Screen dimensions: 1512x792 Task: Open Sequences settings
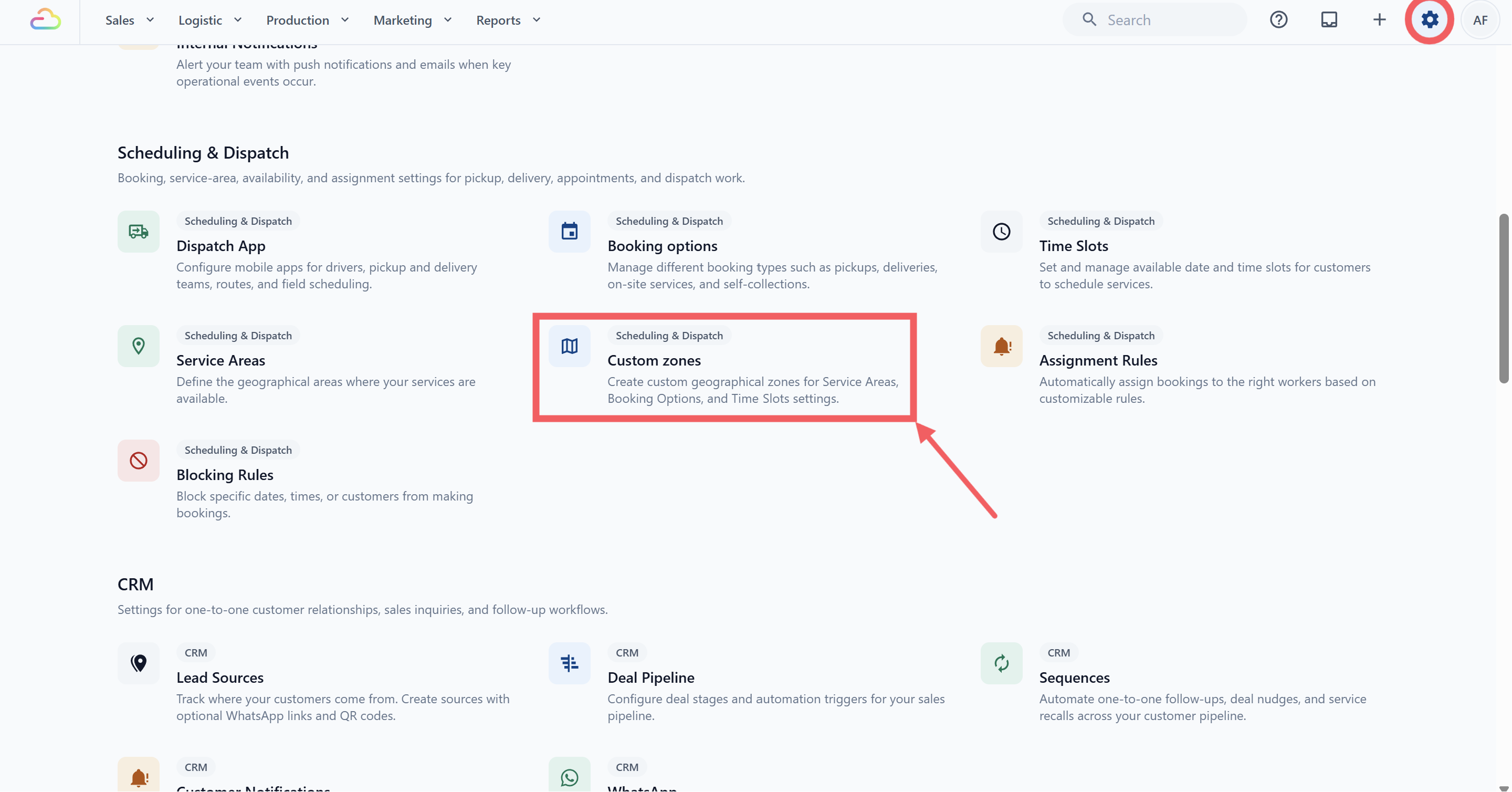point(1074,678)
